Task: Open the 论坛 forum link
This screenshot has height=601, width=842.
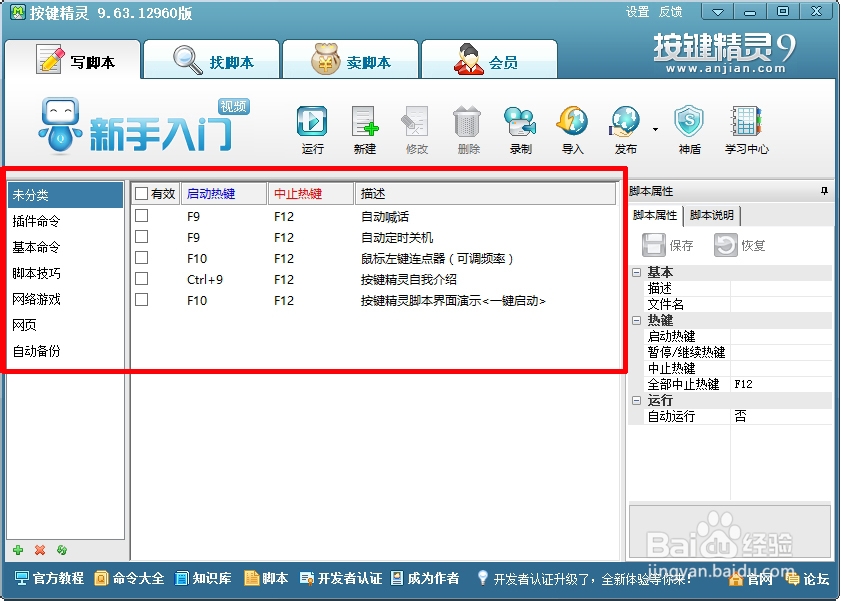Action: pyautogui.click(x=808, y=579)
